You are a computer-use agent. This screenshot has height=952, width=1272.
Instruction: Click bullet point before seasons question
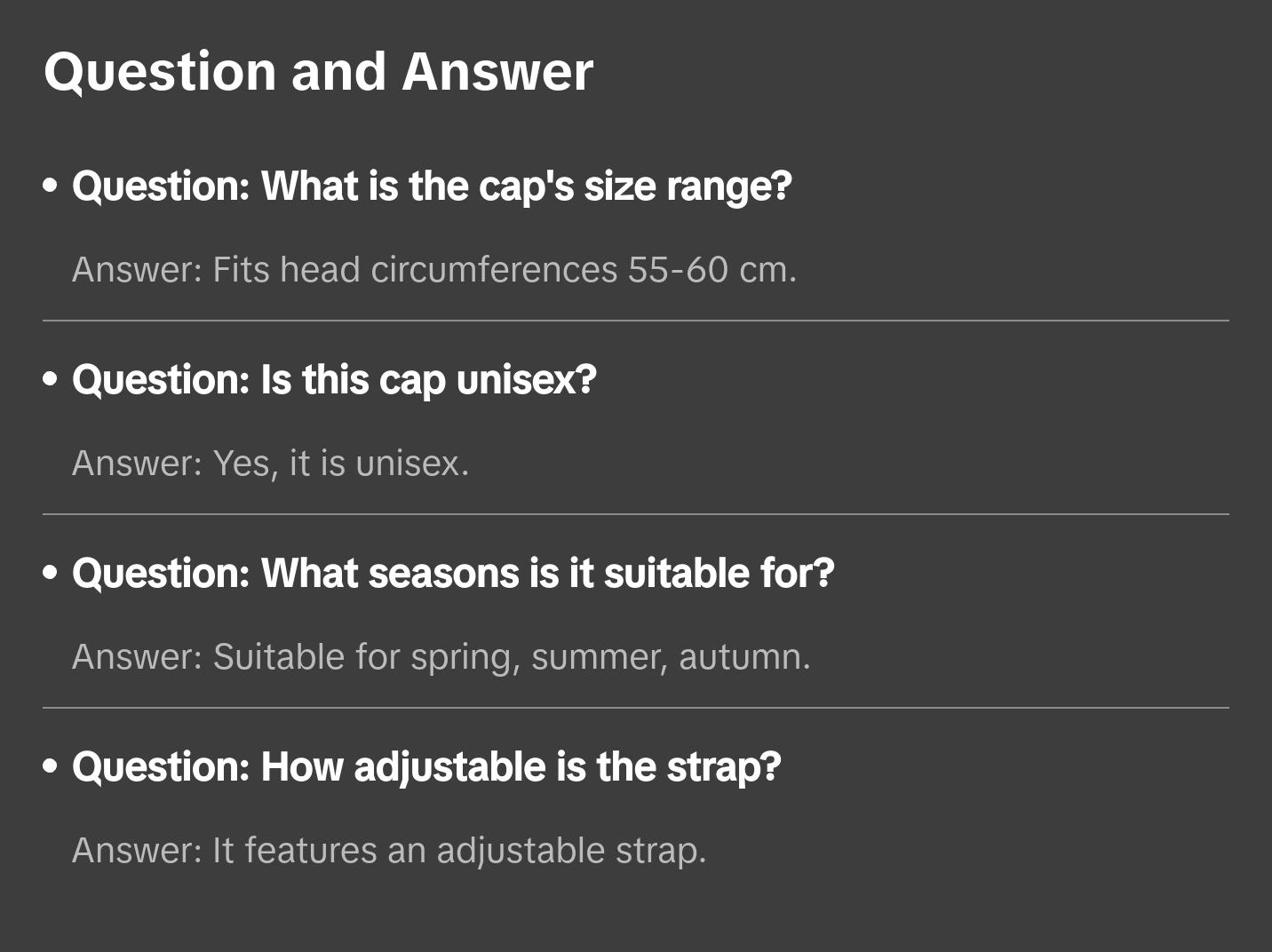pyautogui.click(x=51, y=574)
